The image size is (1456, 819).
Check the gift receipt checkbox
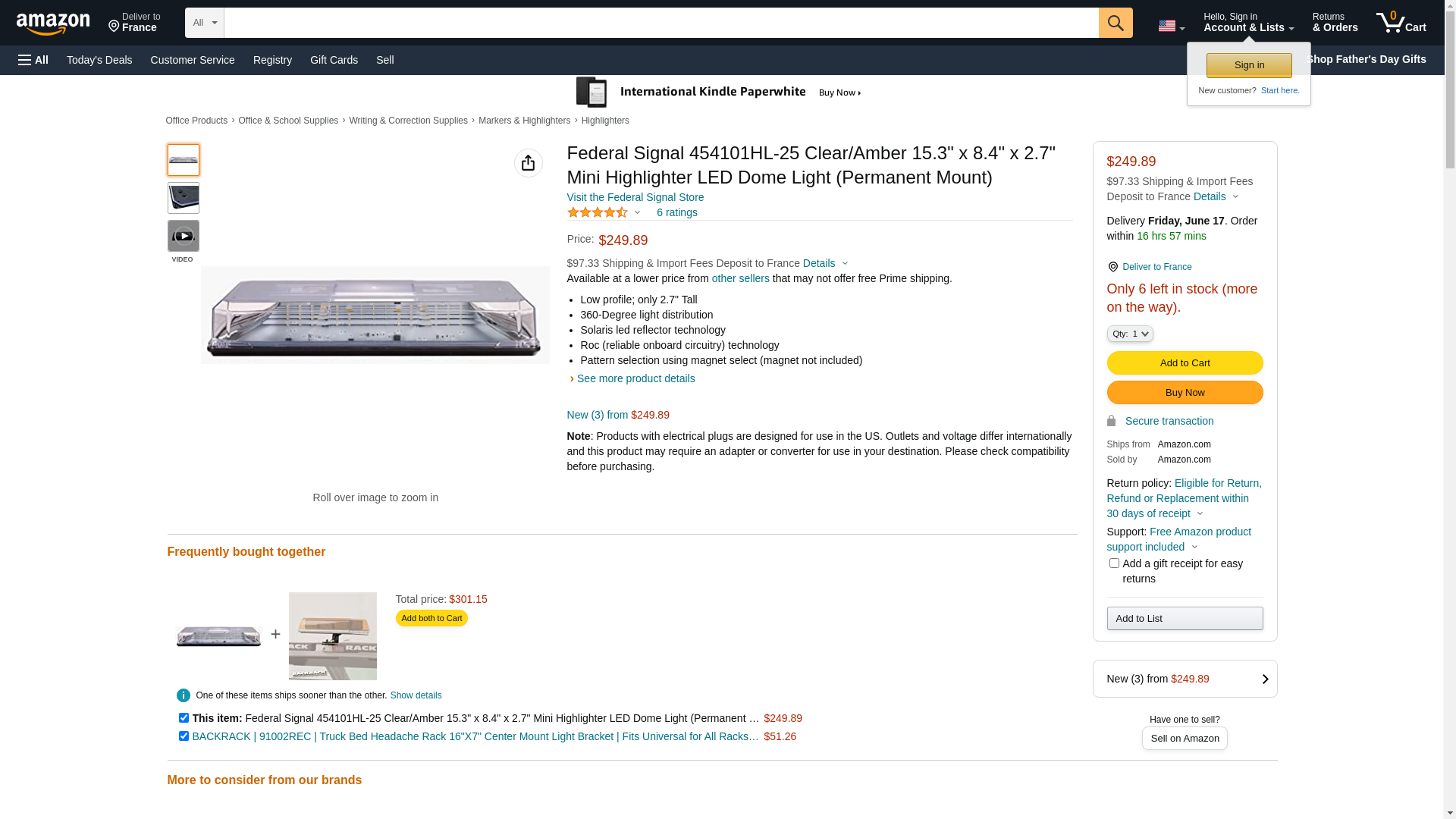[1114, 563]
